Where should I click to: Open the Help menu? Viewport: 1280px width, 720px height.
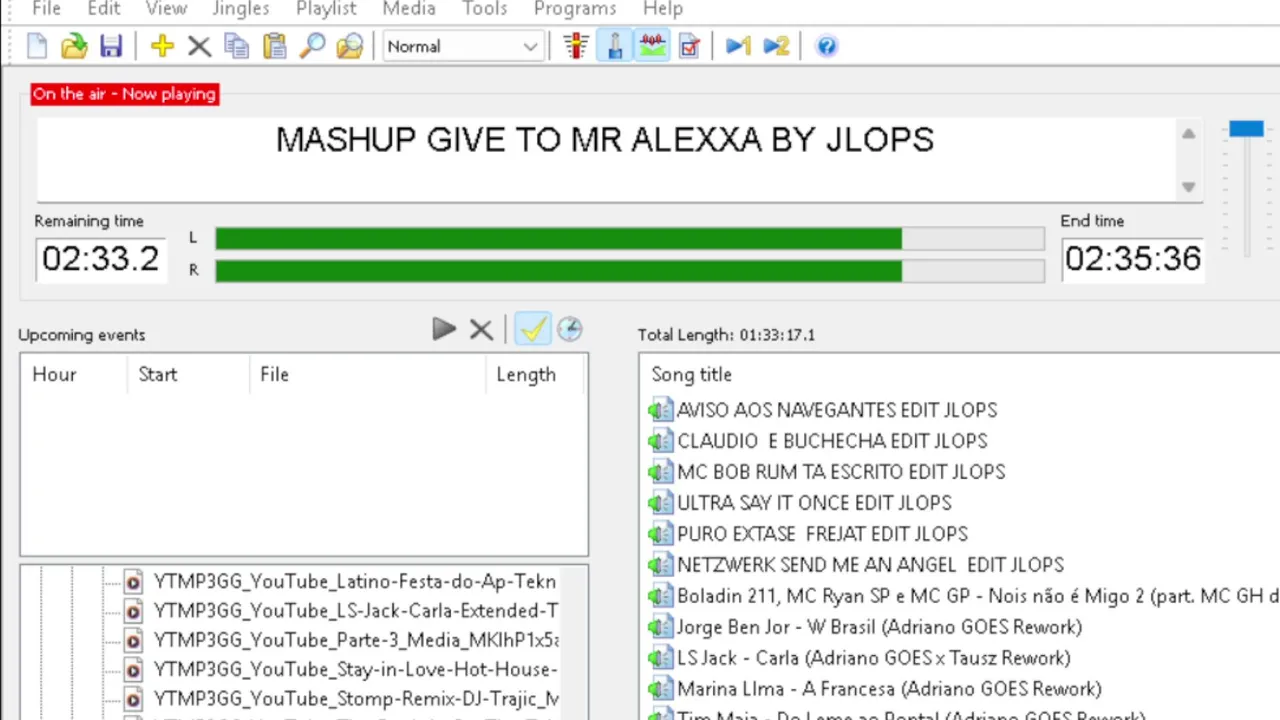(x=663, y=9)
